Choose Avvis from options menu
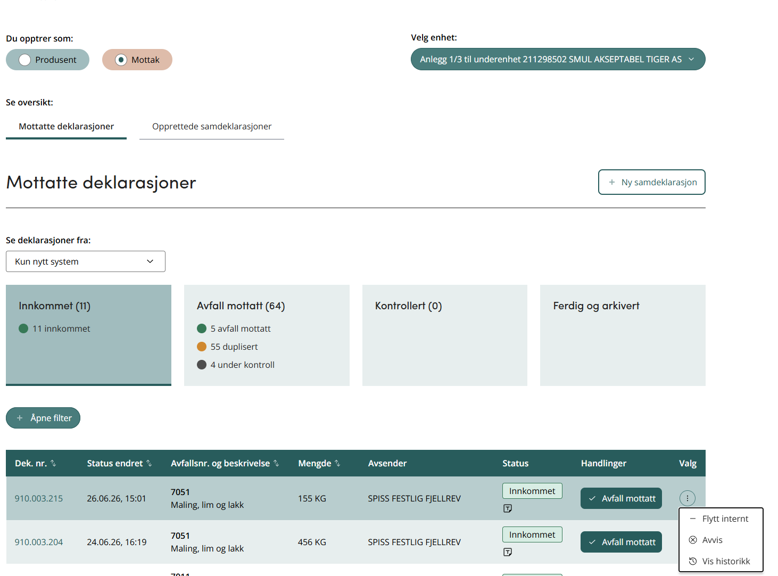The image size is (778, 576). (720, 540)
